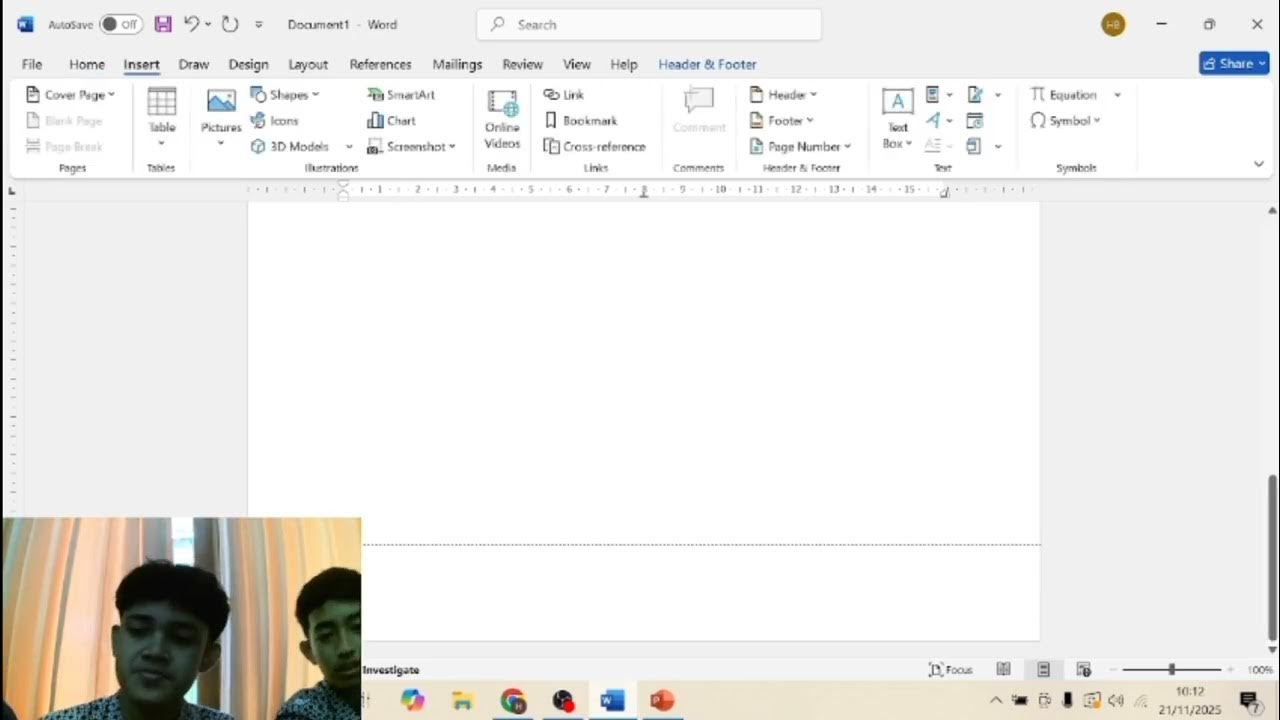Click the 100% zoom level
The image size is (1280, 720).
click(1260, 670)
